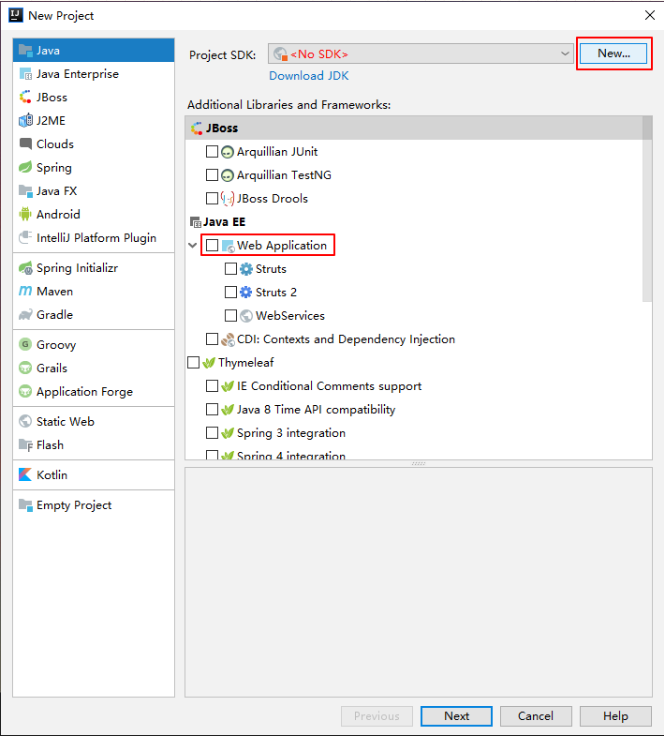The width and height of the screenshot is (664, 736).
Task: Toggle the Thymeleaf framework checkbox
Action: (x=194, y=363)
